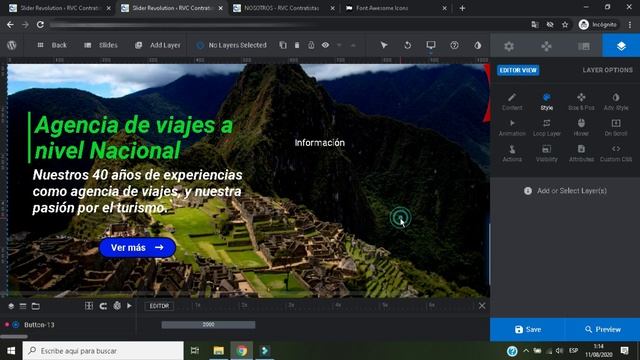The image size is (640, 360).
Task: Open the Slides menu
Action: point(101,45)
